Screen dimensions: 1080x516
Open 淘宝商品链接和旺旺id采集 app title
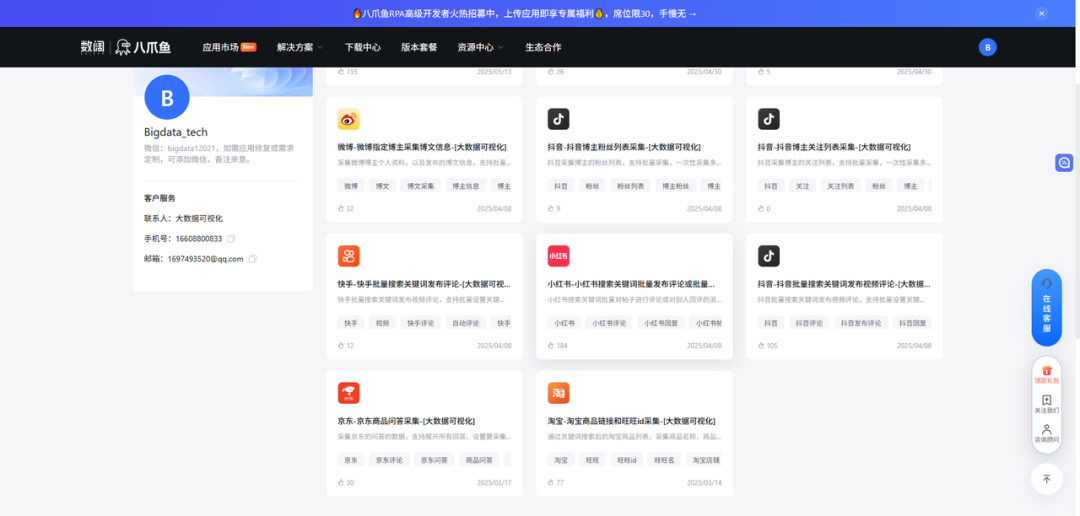tap(632, 421)
